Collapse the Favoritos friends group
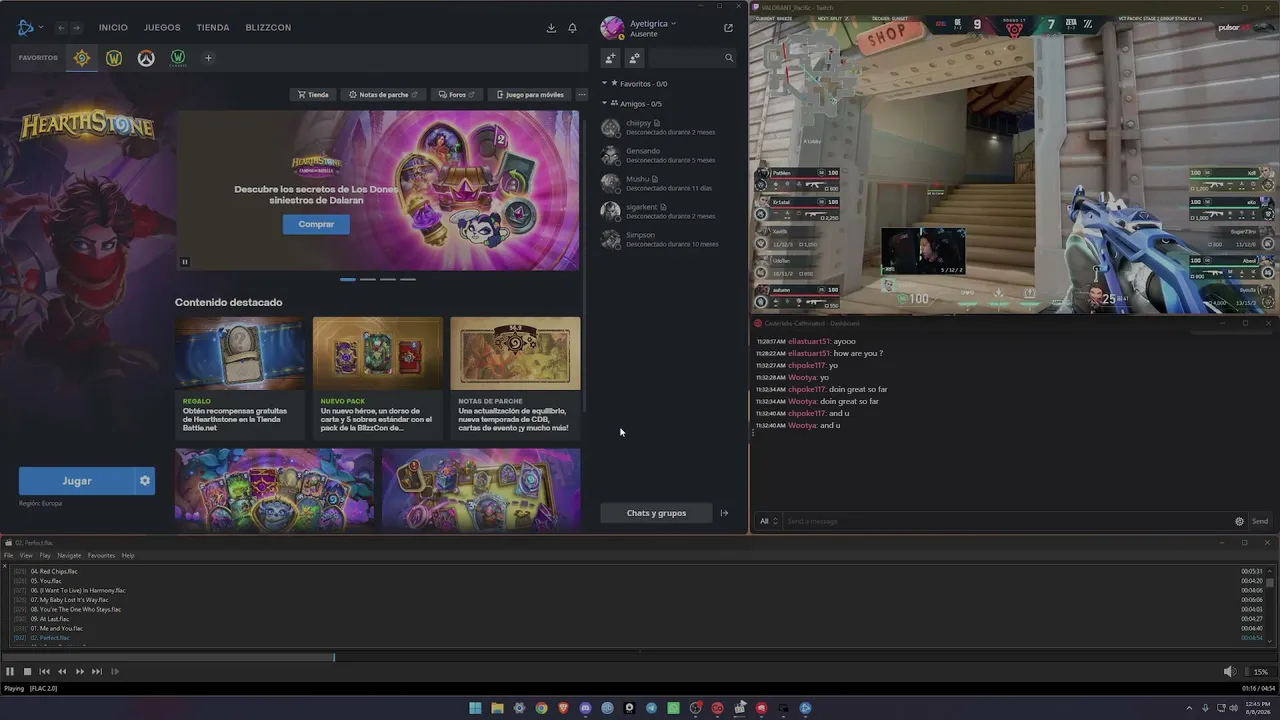The height and width of the screenshot is (720, 1280). [x=604, y=84]
